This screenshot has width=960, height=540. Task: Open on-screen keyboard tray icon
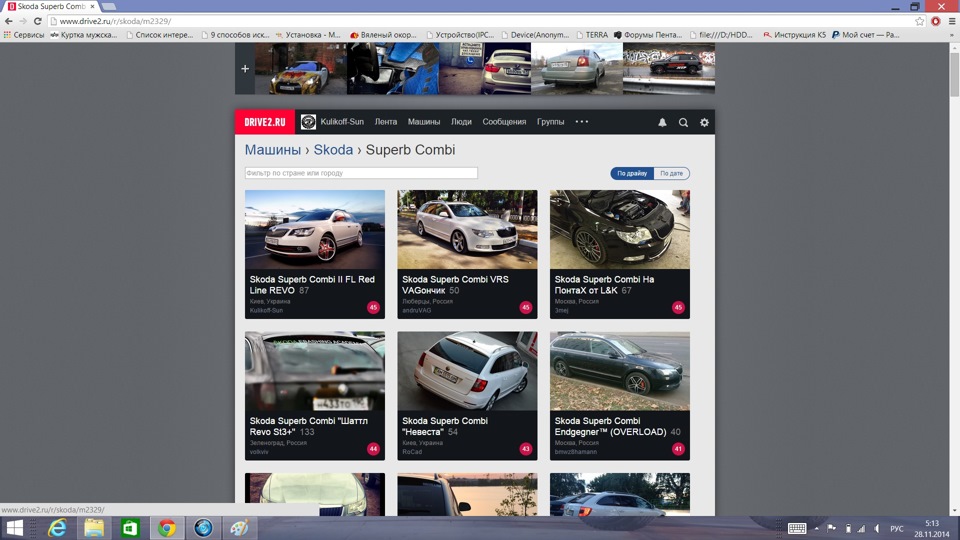[797, 528]
